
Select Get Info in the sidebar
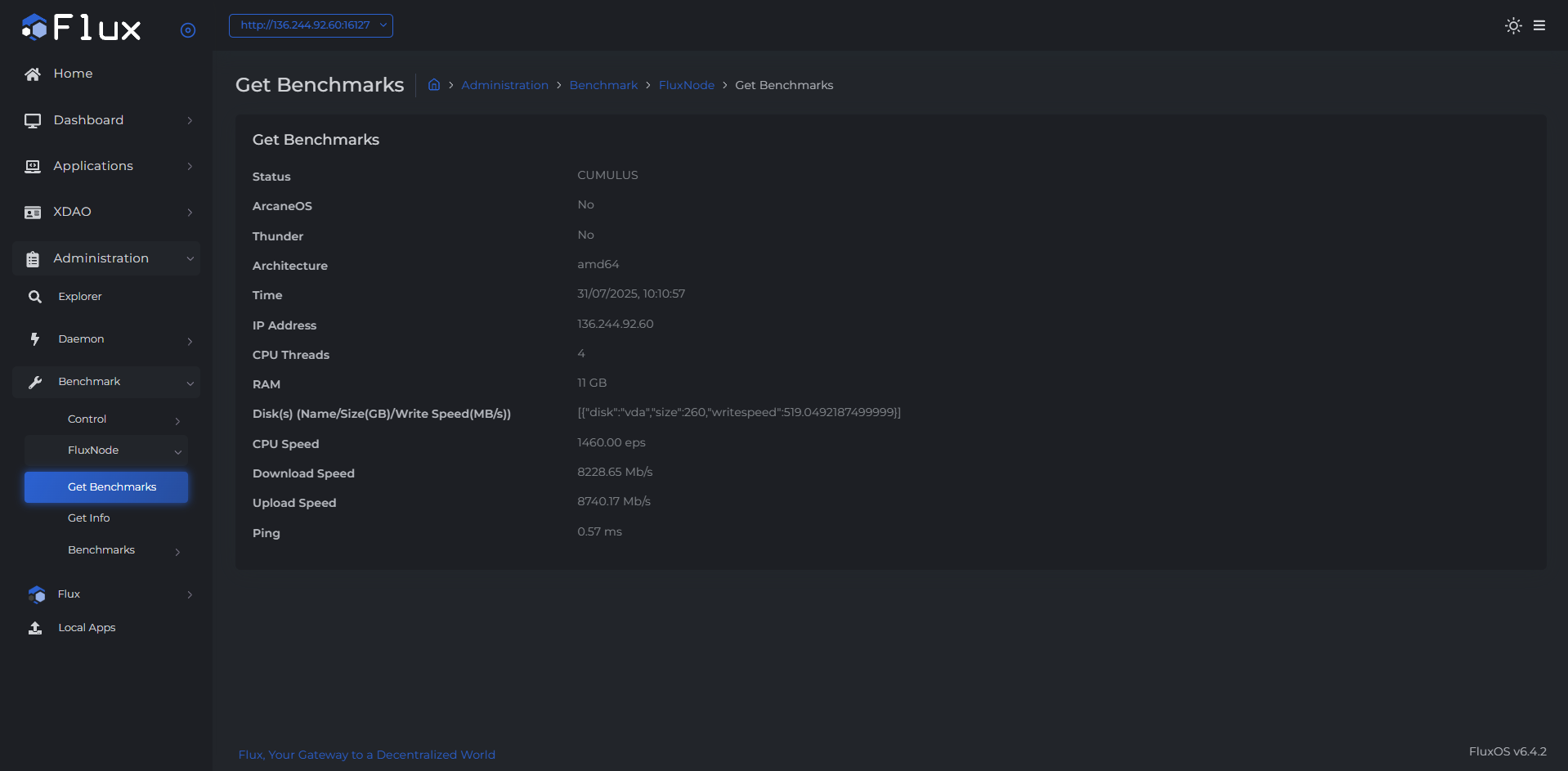click(89, 518)
